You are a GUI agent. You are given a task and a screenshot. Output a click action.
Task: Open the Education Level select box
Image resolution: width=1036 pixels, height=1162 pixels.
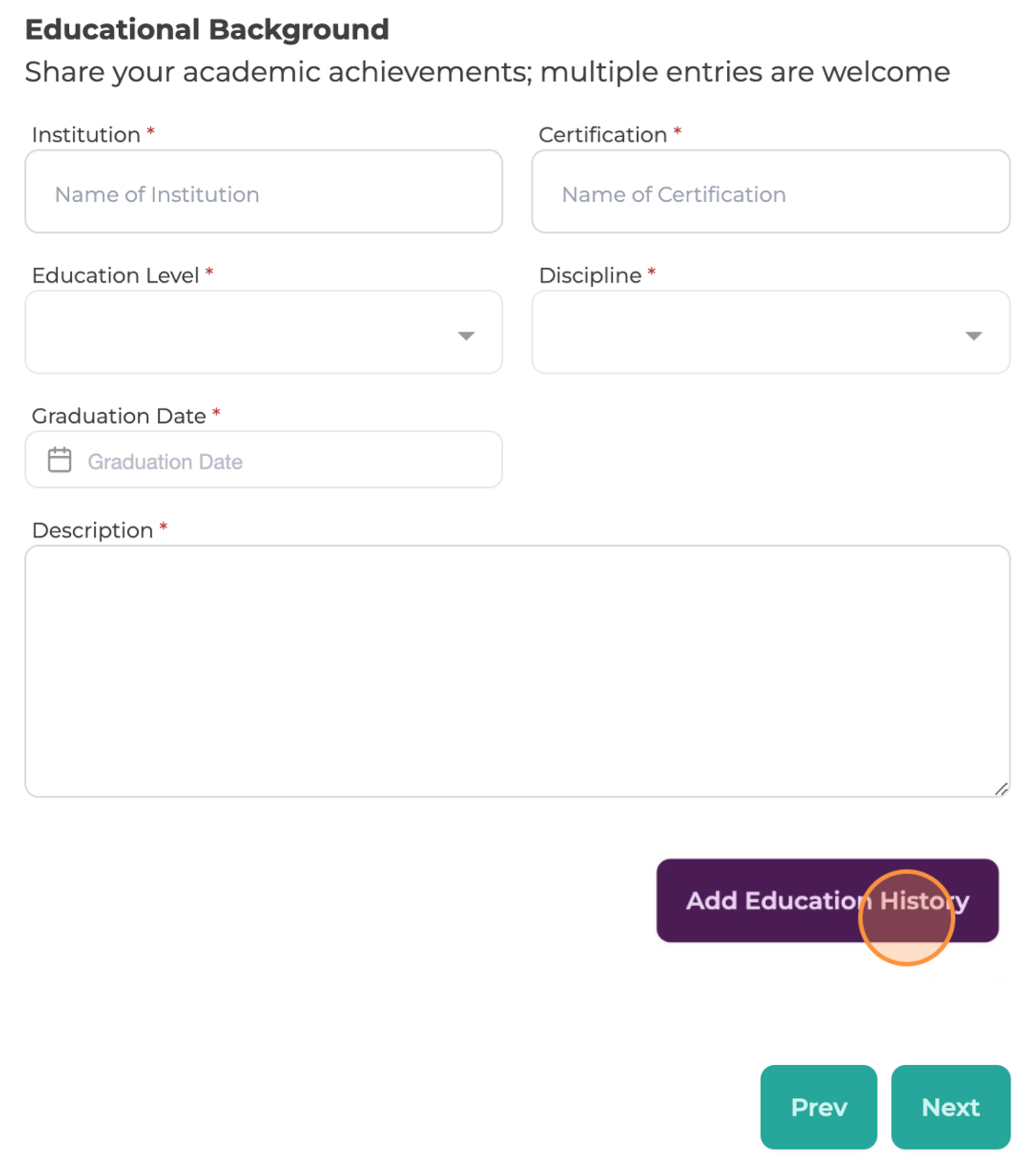click(264, 332)
